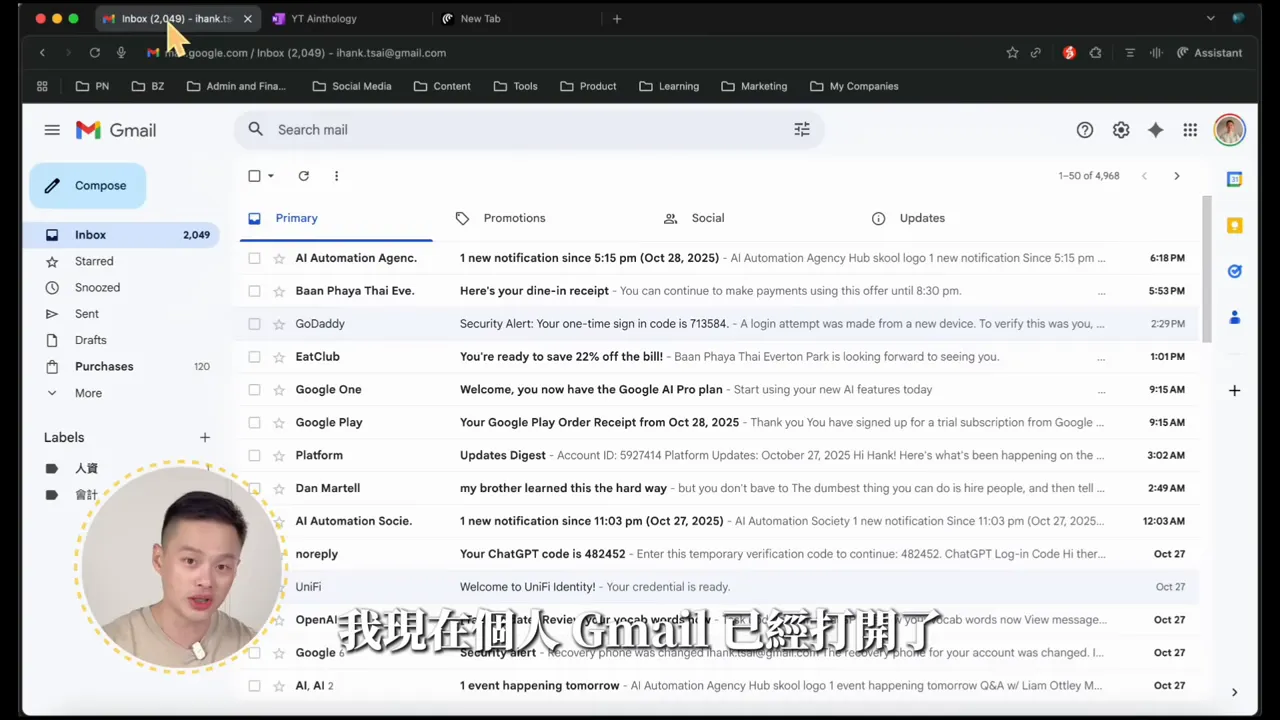Compose a new email
The height and width of the screenshot is (720, 1280).
(88, 186)
